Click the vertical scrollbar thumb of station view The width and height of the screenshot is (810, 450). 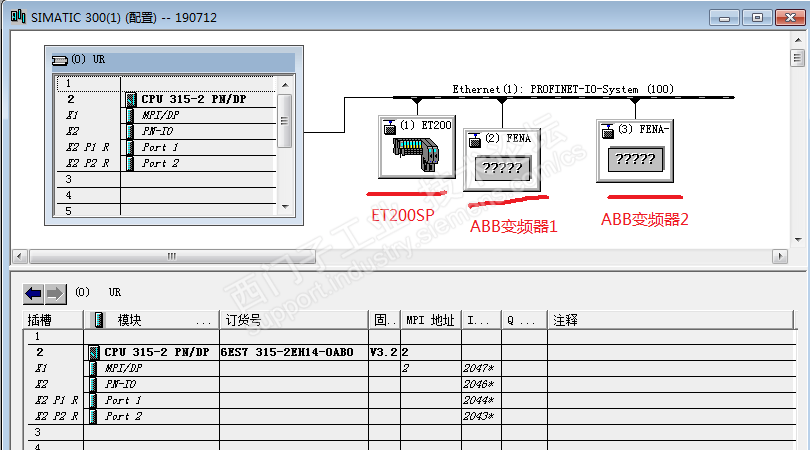tap(798, 57)
